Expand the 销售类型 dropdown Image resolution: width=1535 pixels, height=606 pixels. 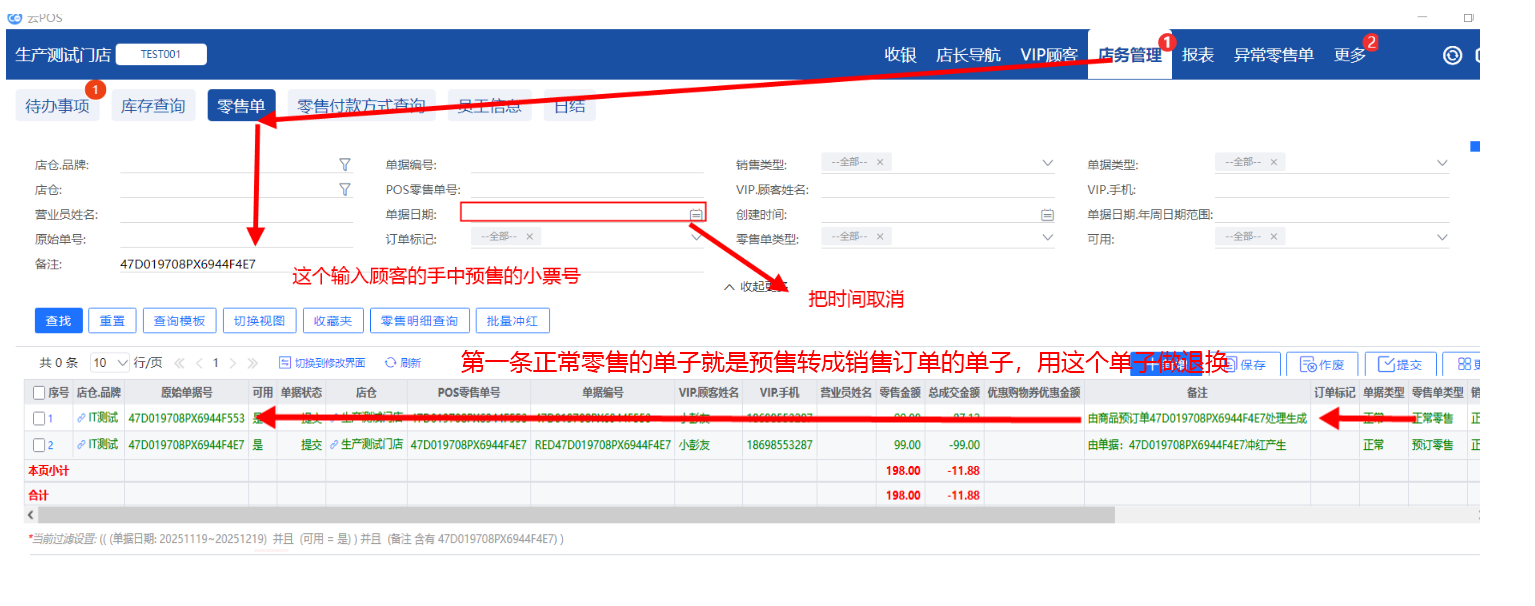pyautogui.click(x=1047, y=163)
